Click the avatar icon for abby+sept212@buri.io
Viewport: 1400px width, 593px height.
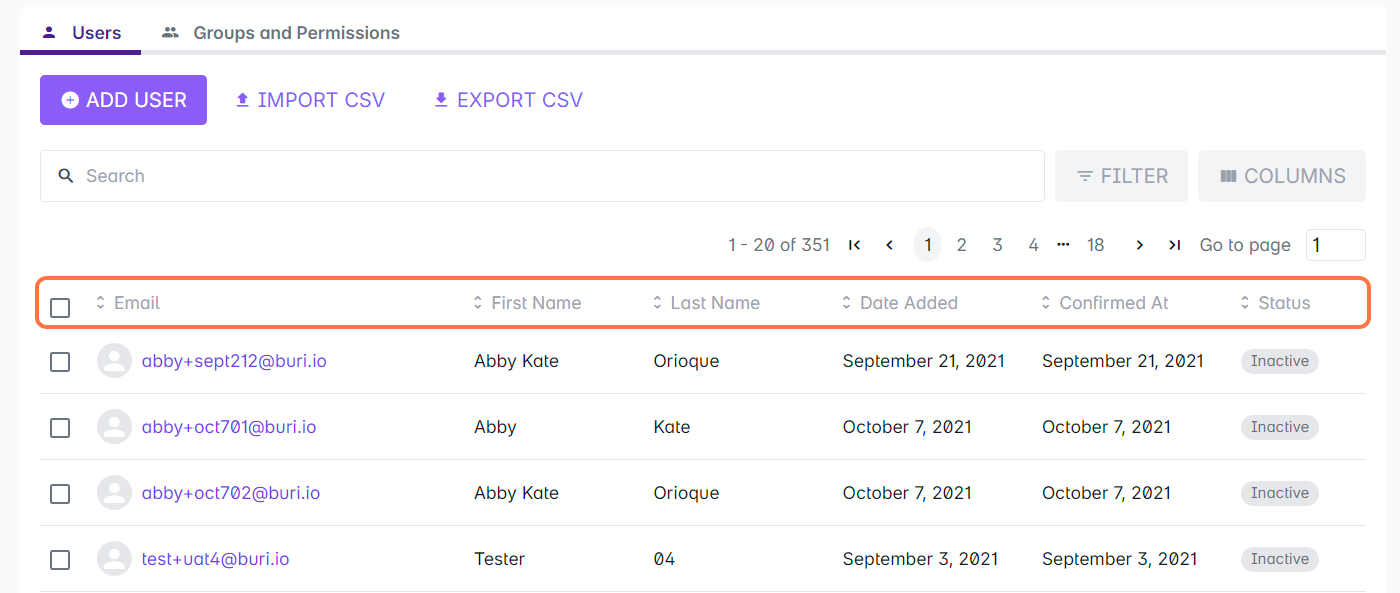pos(114,361)
